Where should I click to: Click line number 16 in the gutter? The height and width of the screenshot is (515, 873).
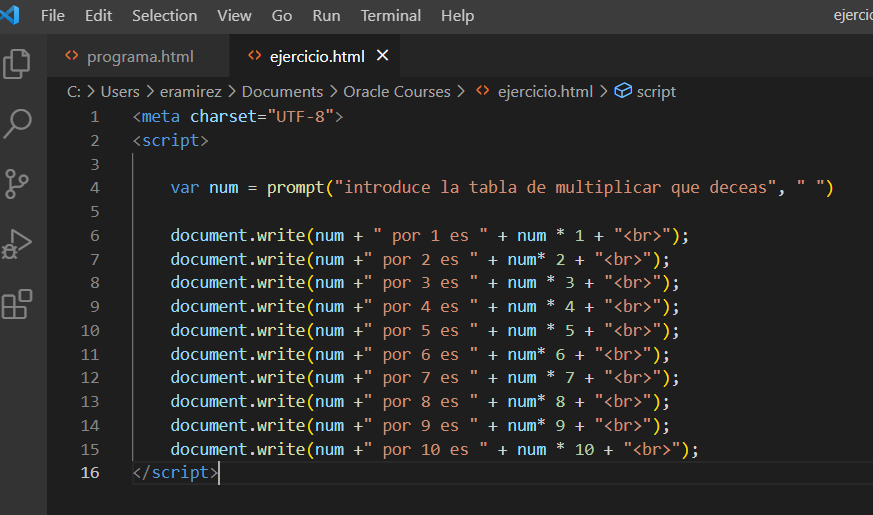click(90, 473)
